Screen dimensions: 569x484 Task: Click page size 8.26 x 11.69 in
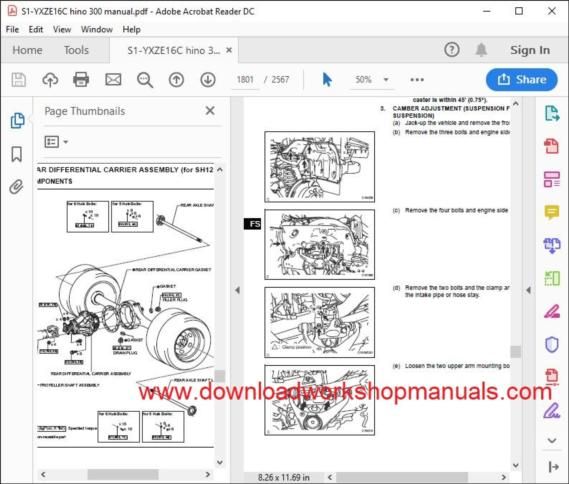pos(284,477)
